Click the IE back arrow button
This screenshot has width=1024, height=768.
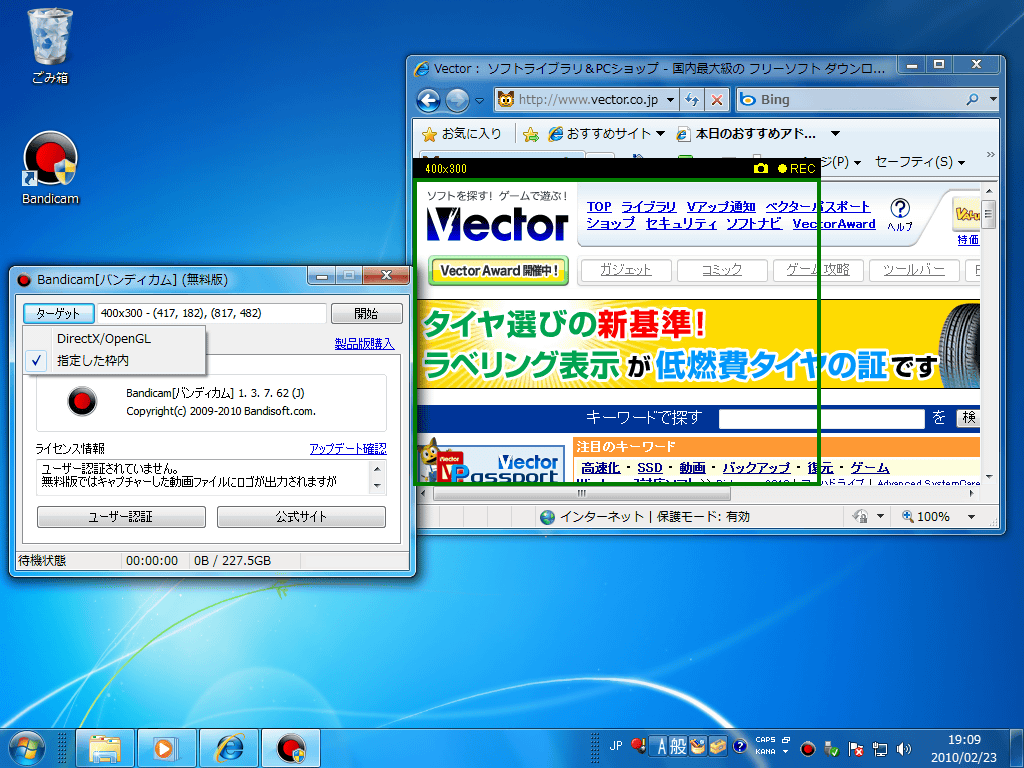tap(428, 100)
